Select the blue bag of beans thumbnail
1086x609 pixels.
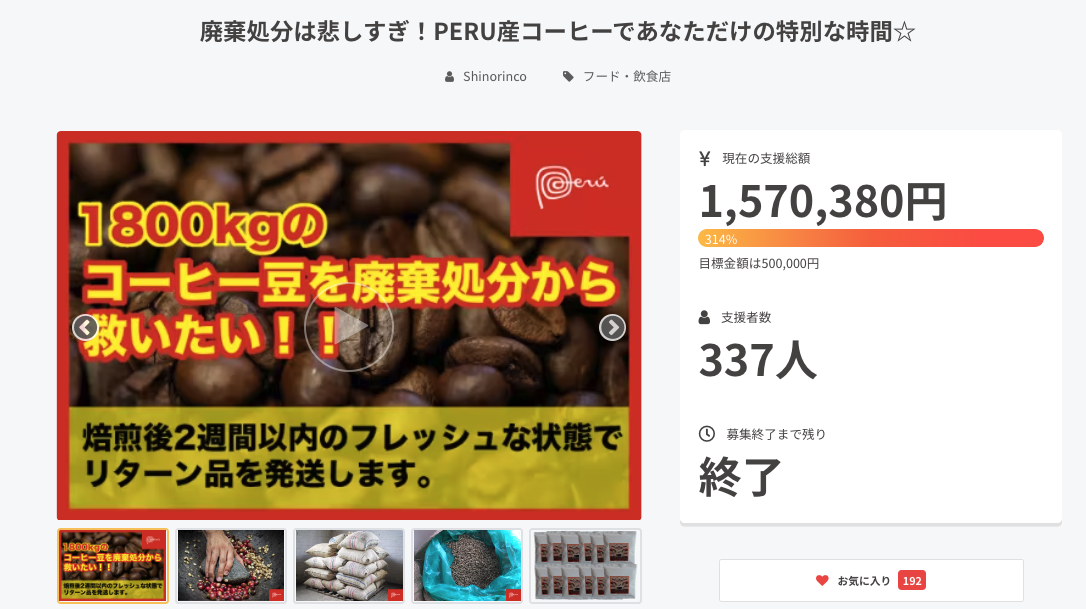pos(468,566)
